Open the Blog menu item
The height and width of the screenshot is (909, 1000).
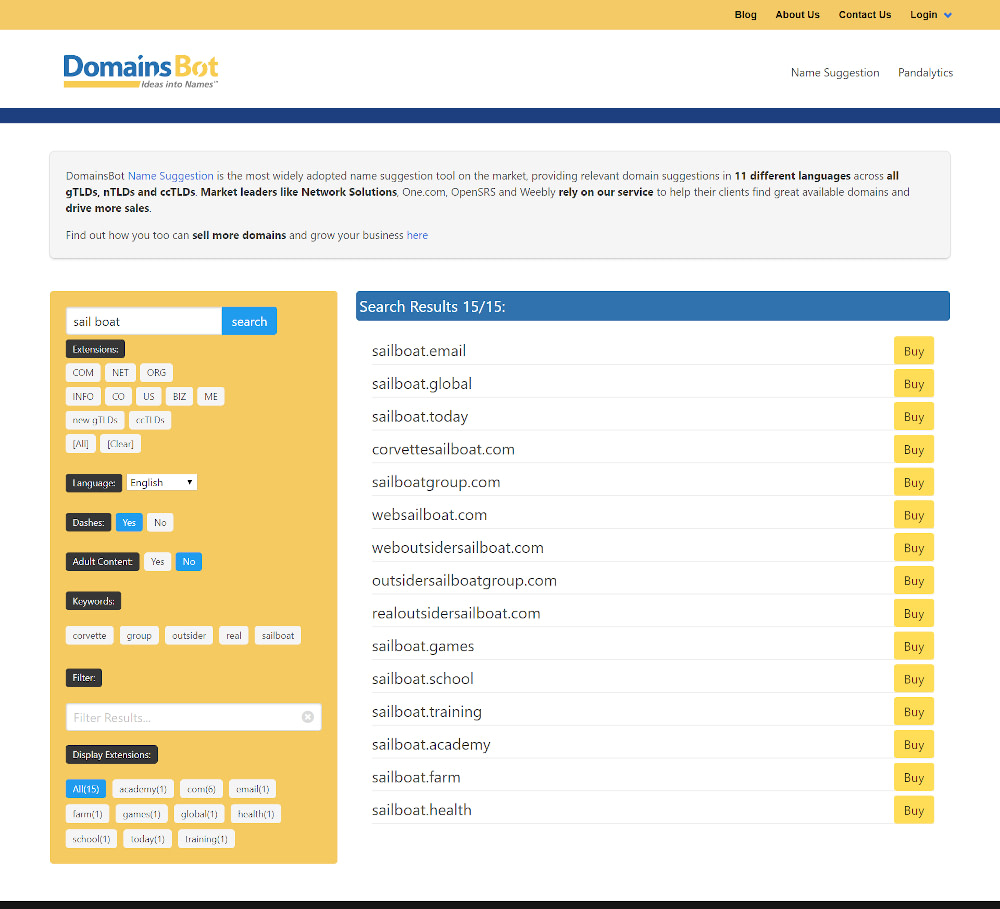745,14
